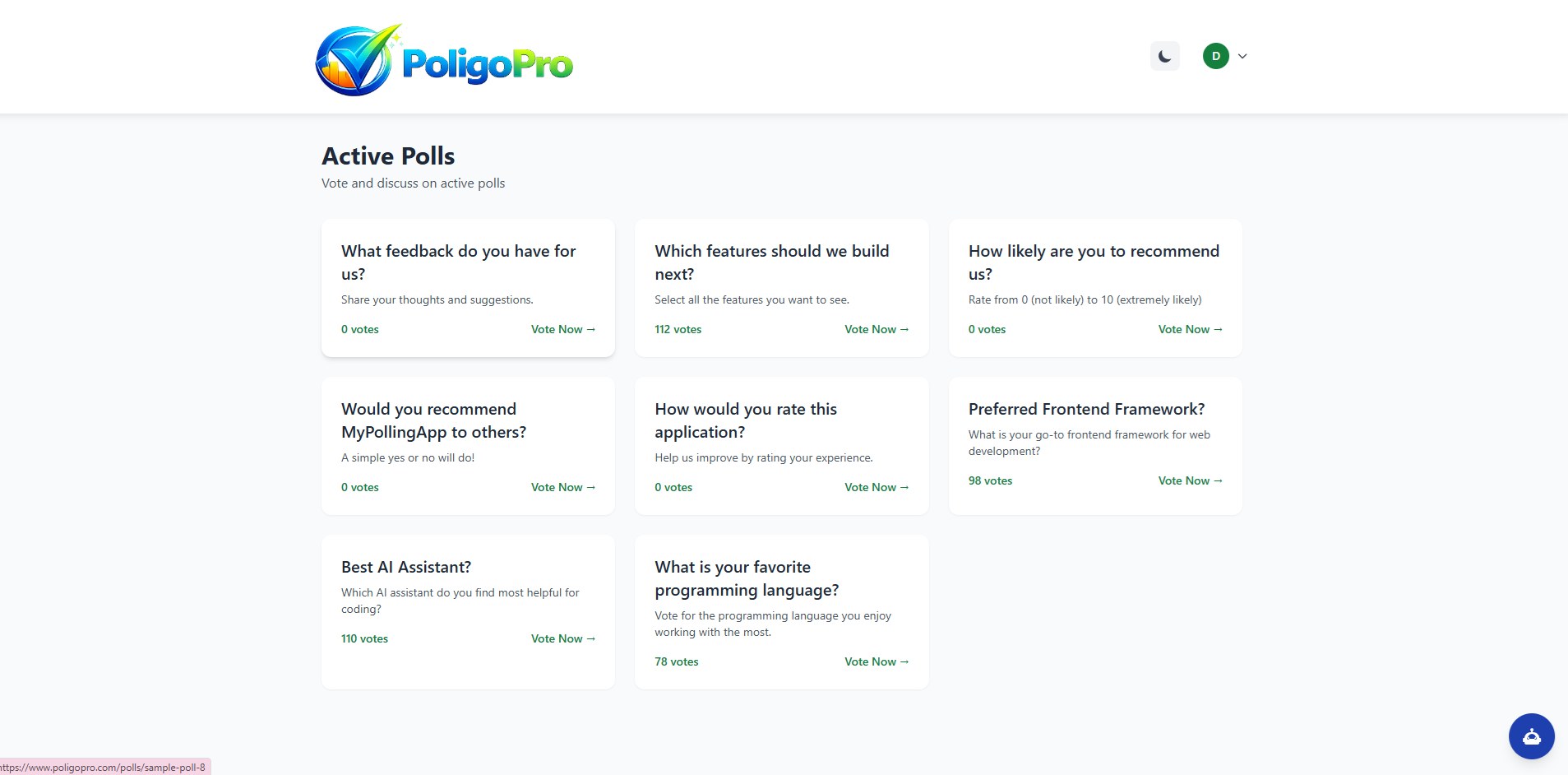The width and height of the screenshot is (1568, 775).
Task: Vote Now on favorite programming language poll
Action: [x=876, y=661]
